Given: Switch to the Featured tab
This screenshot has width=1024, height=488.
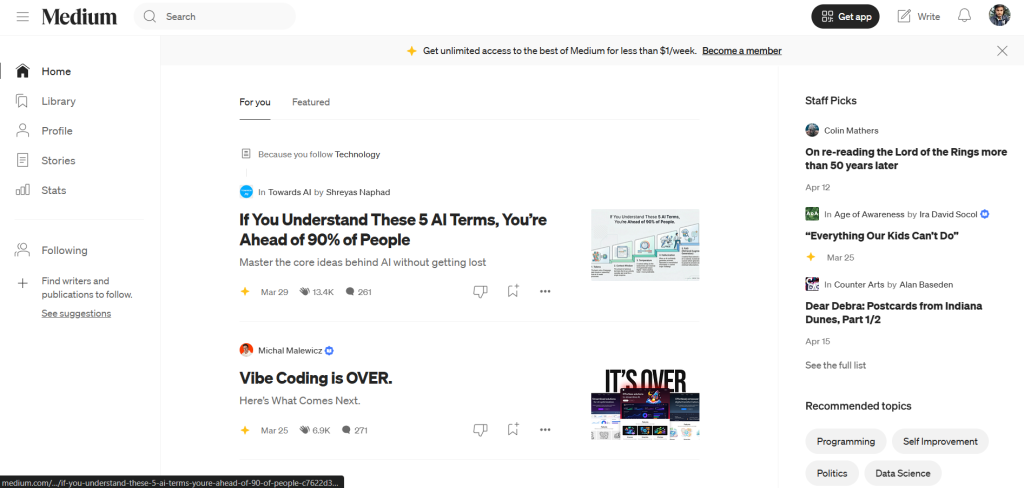Looking at the screenshot, I should [x=311, y=102].
